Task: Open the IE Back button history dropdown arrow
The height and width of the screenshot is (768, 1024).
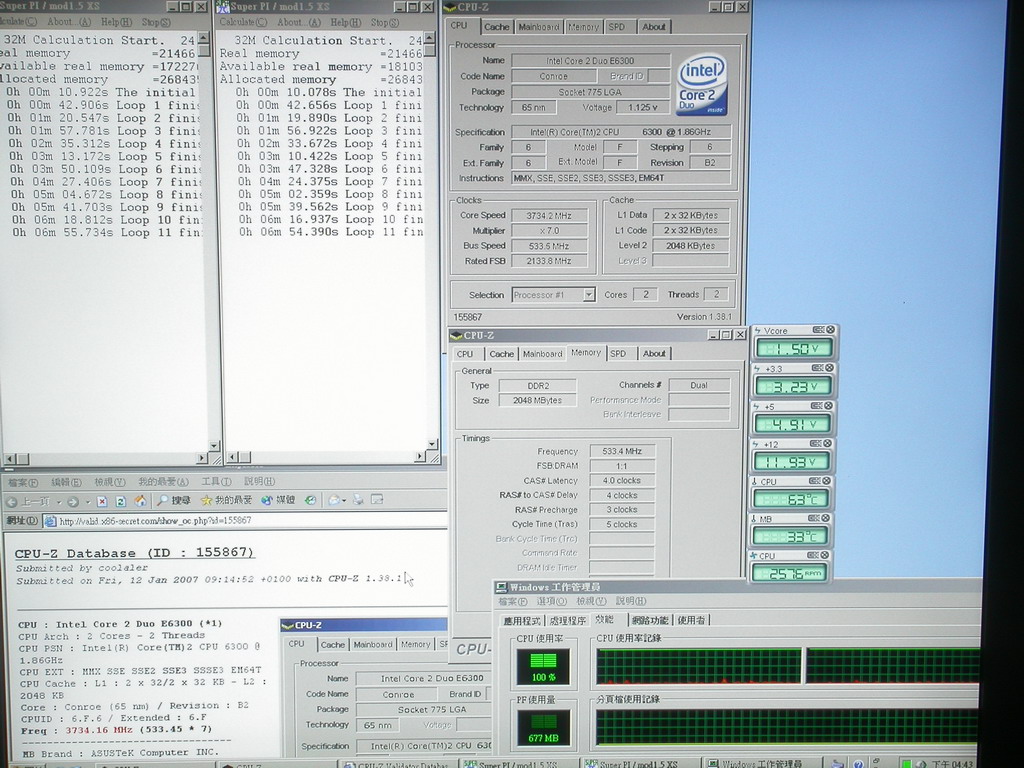Action: click(59, 502)
